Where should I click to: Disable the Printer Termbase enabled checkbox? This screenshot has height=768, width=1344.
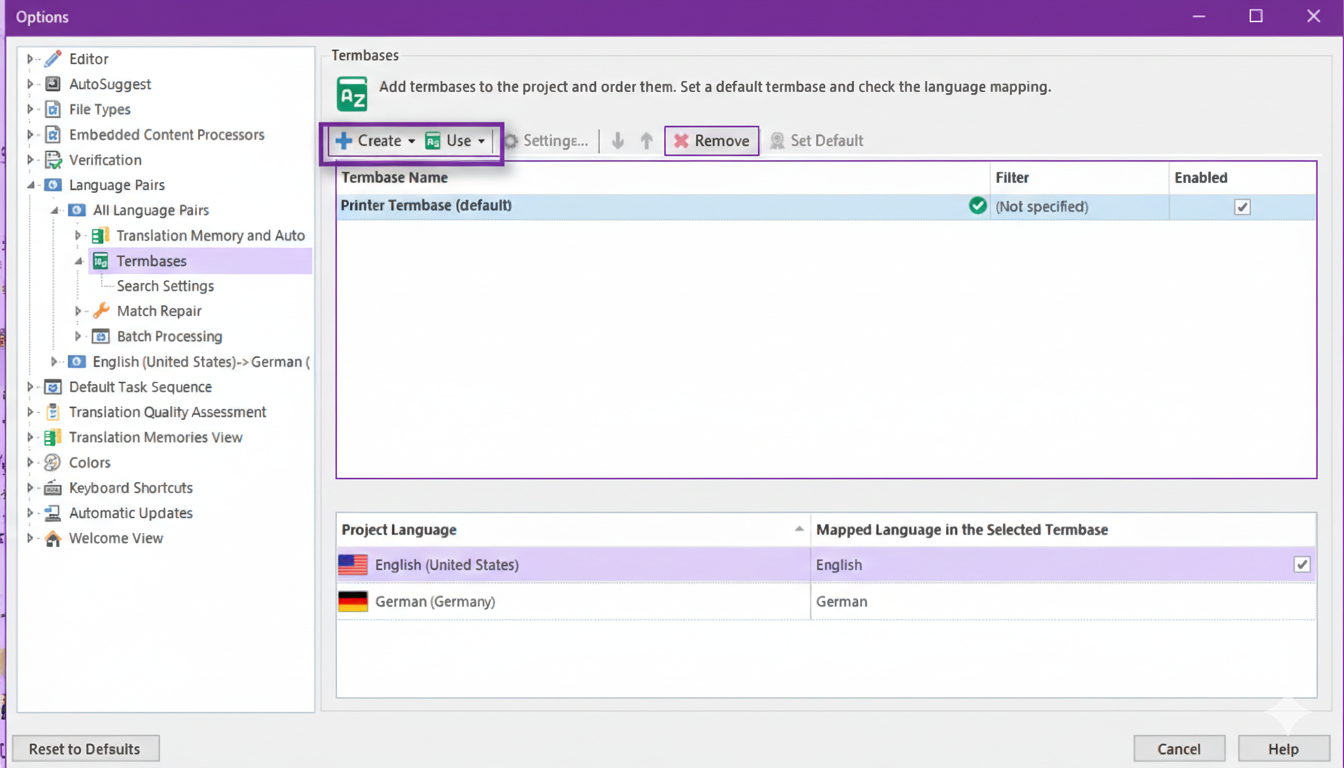(x=1242, y=207)
